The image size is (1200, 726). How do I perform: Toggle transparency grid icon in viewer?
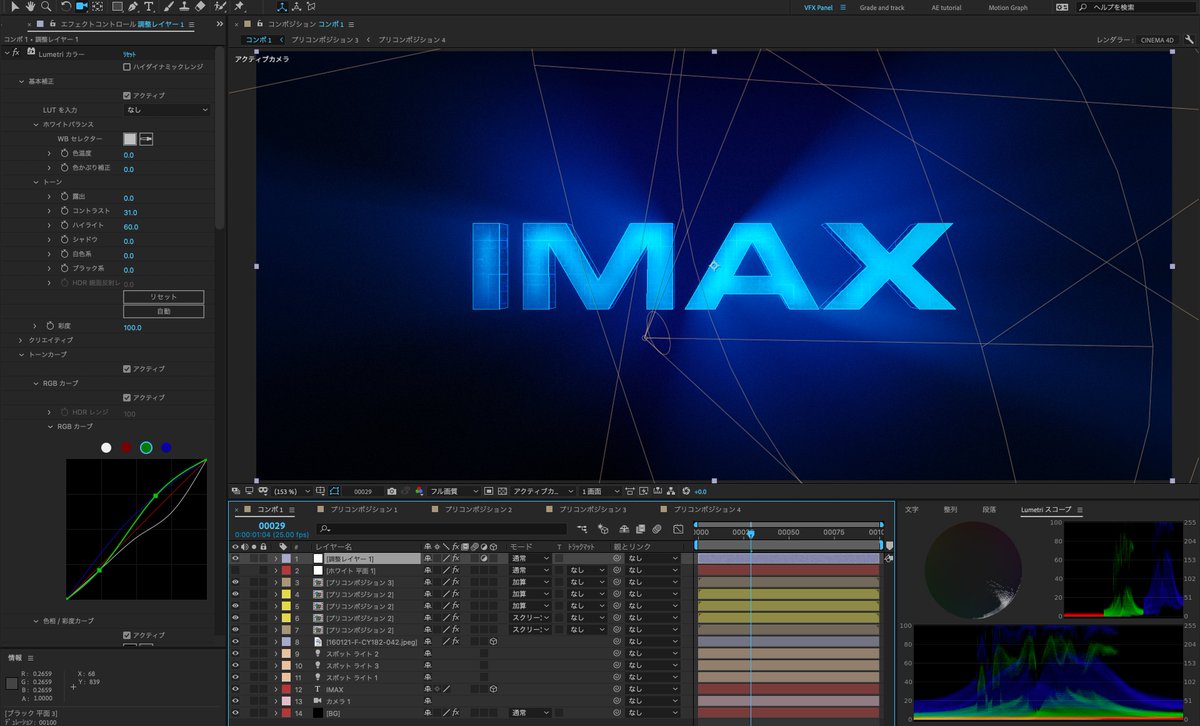tap(504, 491)
